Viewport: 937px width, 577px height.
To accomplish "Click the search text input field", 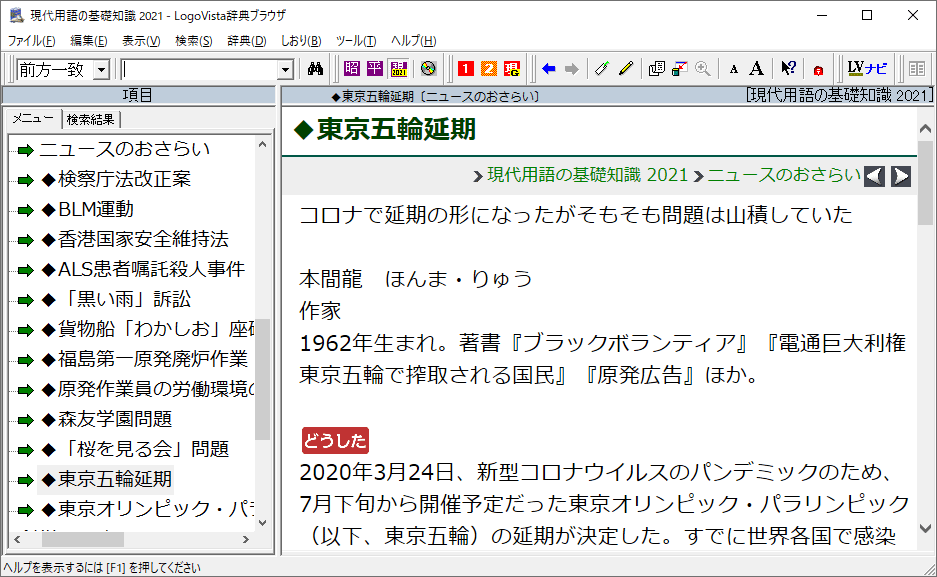I will click(x=200, y=70).
